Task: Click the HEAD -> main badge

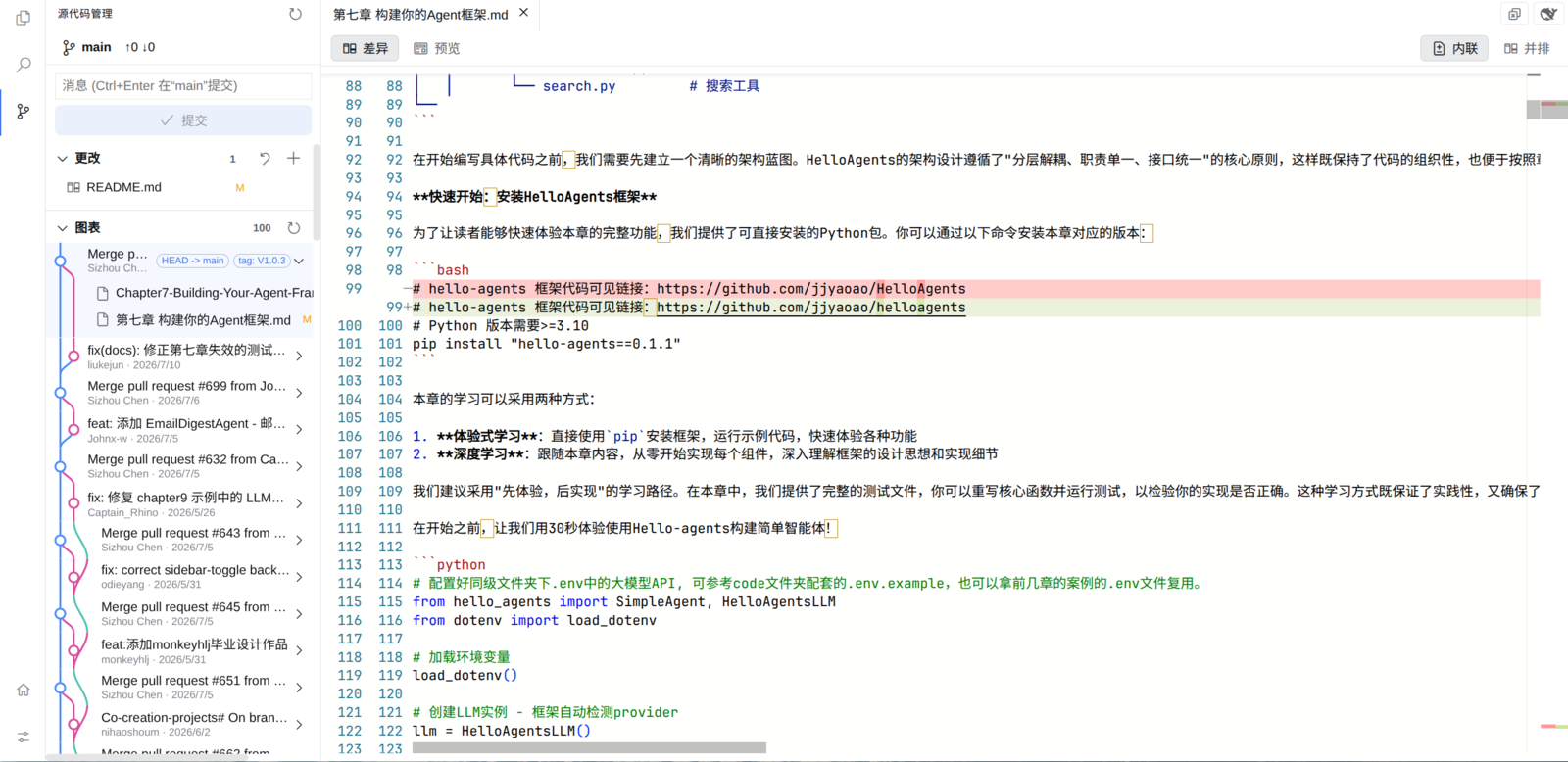Action: click(x=192, y=261)
